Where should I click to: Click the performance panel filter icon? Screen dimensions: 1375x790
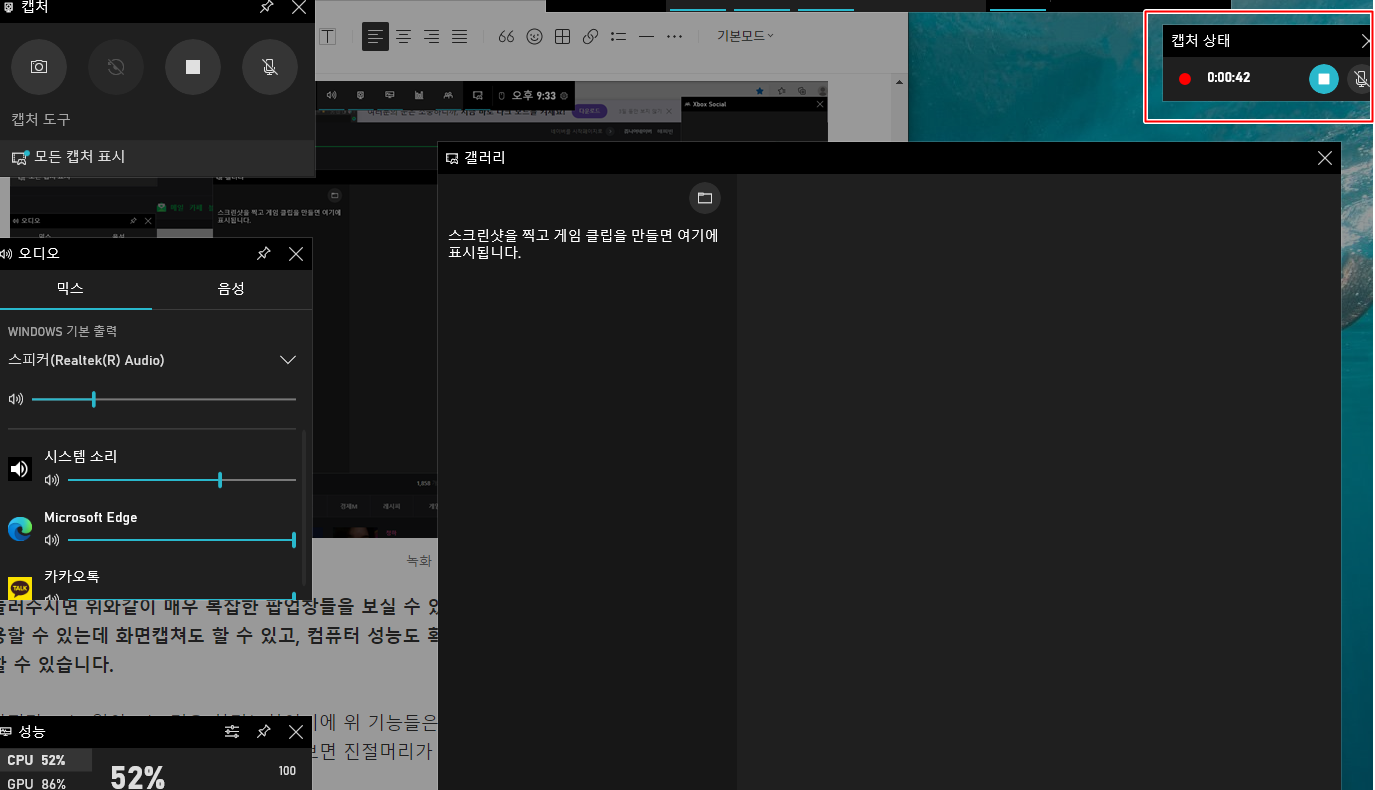[x=232, y=731]
